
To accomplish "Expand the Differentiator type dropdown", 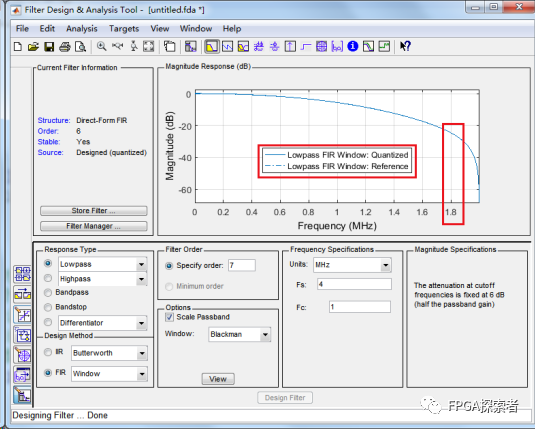I will click(141, 323).
